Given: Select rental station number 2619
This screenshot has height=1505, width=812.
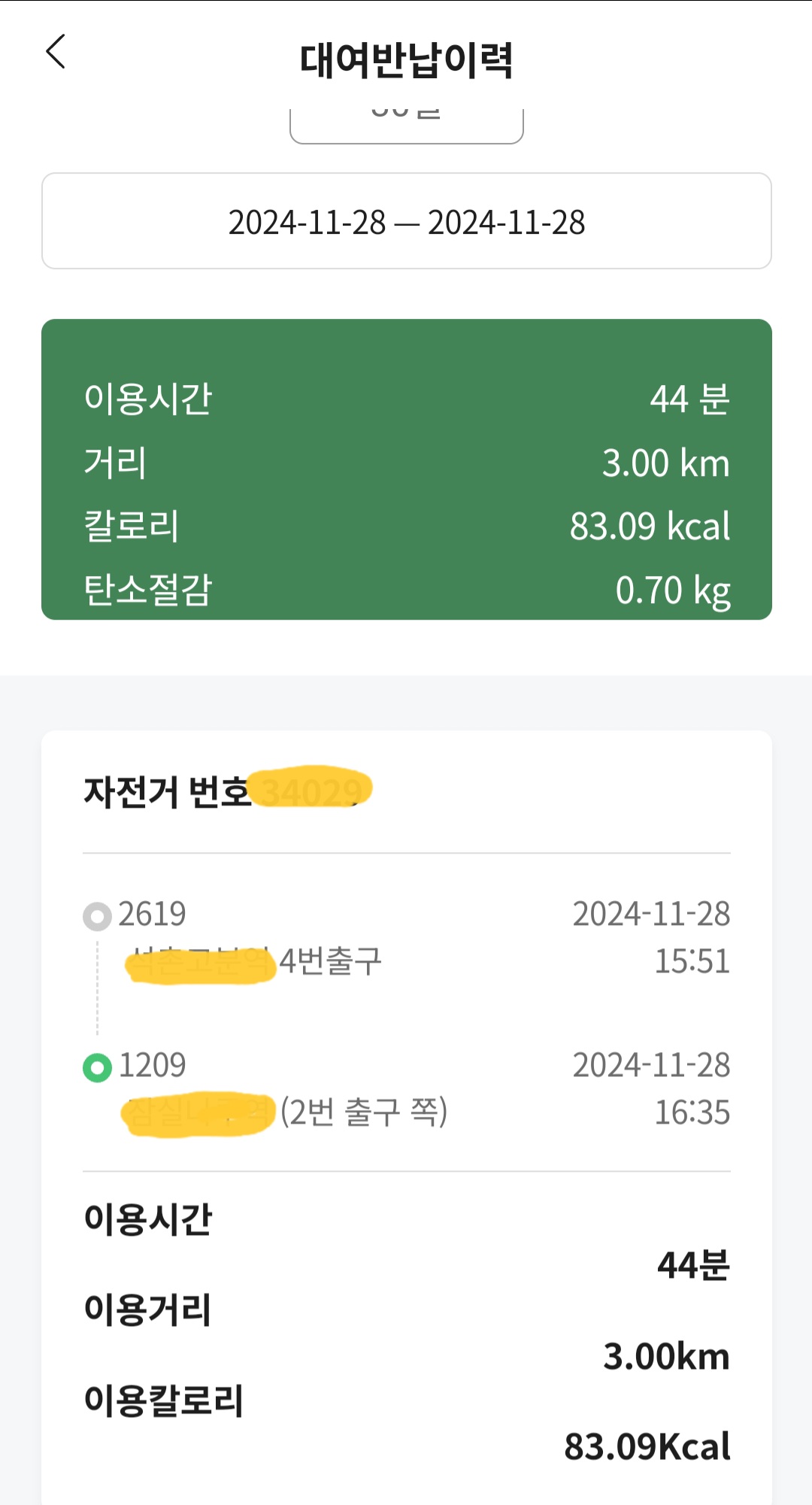Looking at the screenshot, I should (152, 915).
